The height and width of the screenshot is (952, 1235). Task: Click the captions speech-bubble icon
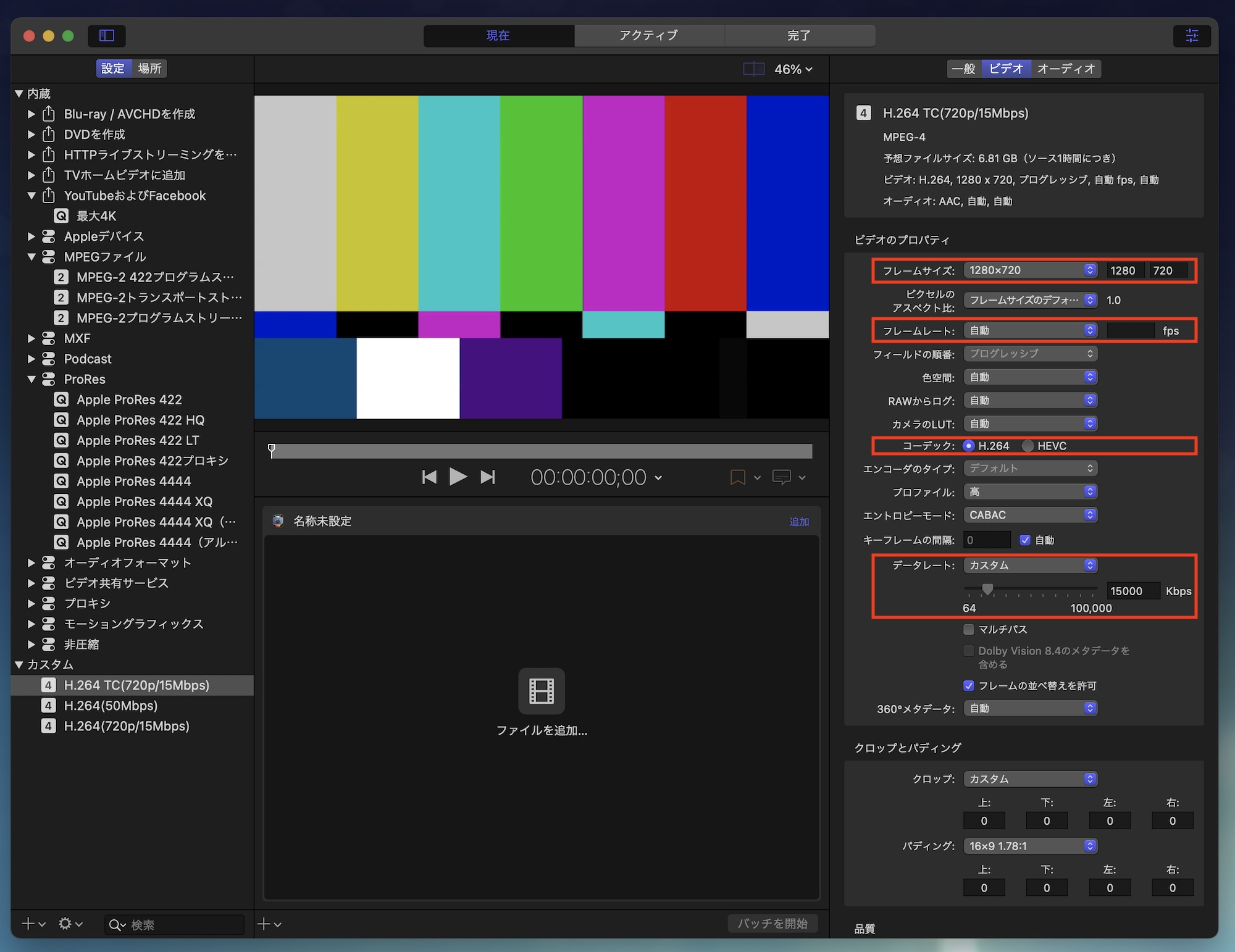(x=782, y=477)
